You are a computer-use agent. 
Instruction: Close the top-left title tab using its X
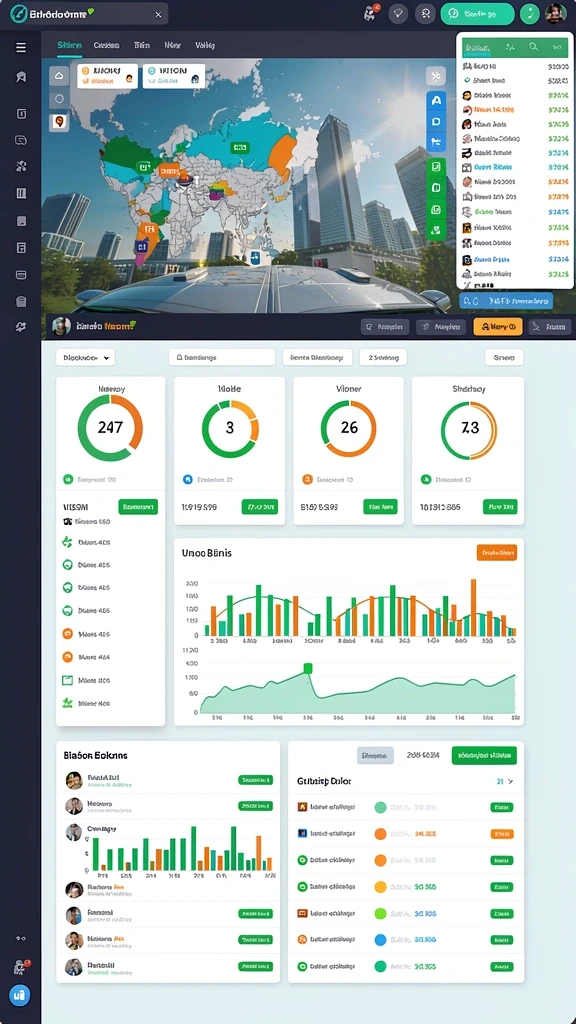pyautogui.click(x=158, y=14)
